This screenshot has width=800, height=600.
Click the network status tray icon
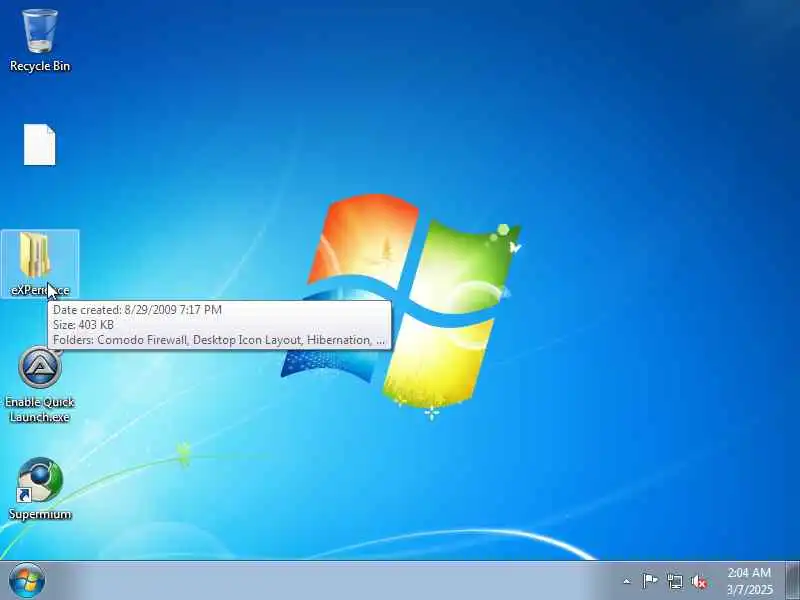(675, 581)
